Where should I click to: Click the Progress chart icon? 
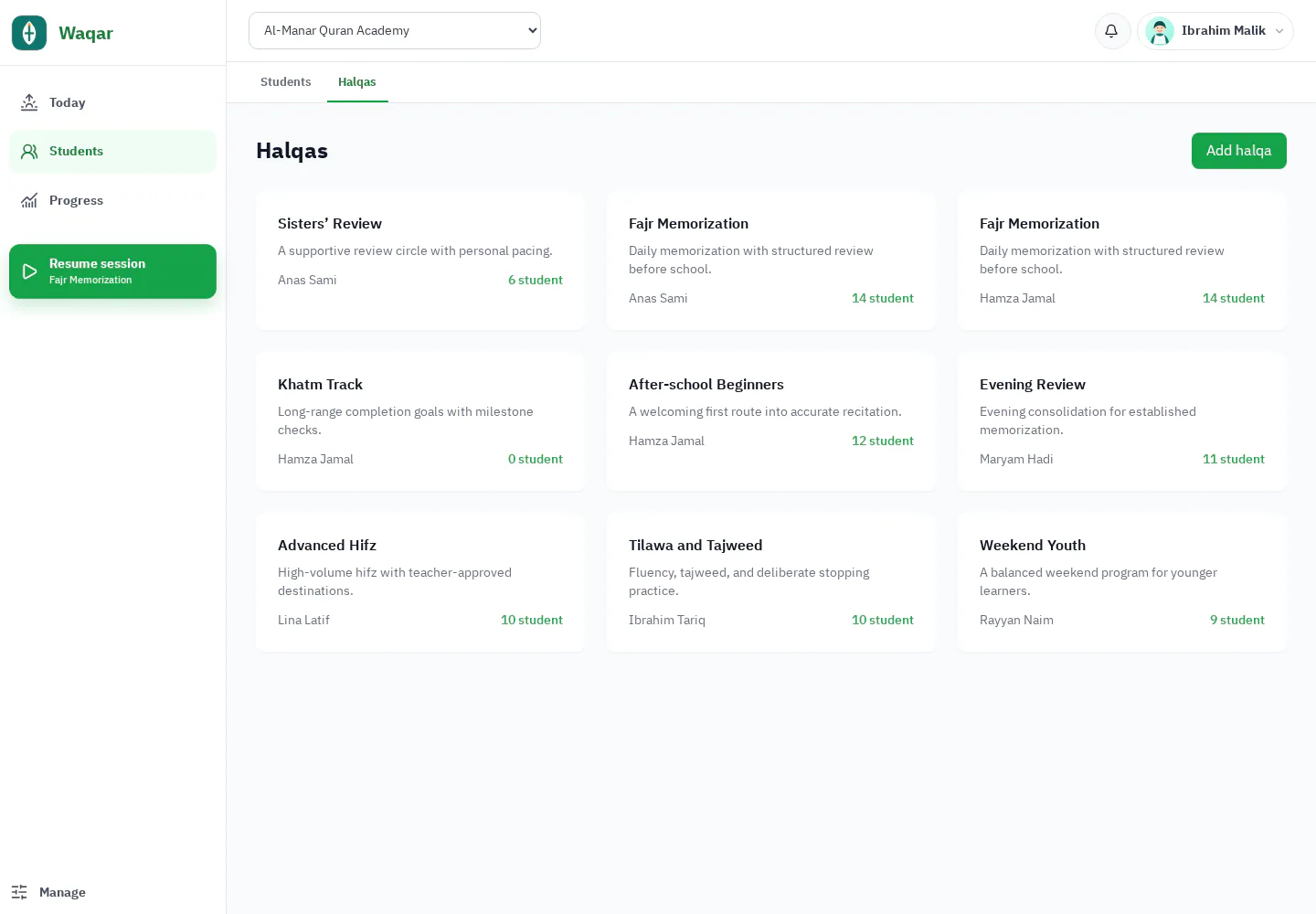click(x=29, y=200)
